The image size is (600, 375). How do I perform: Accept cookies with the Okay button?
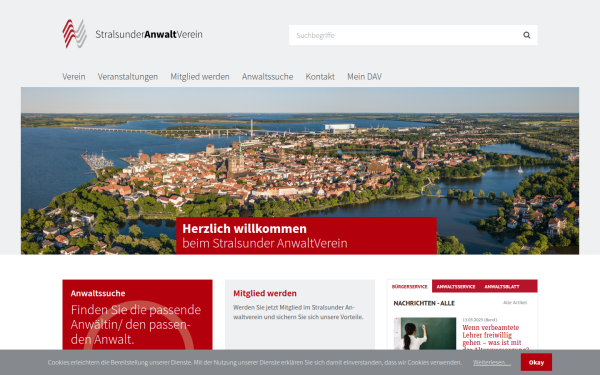click(536, 362)
